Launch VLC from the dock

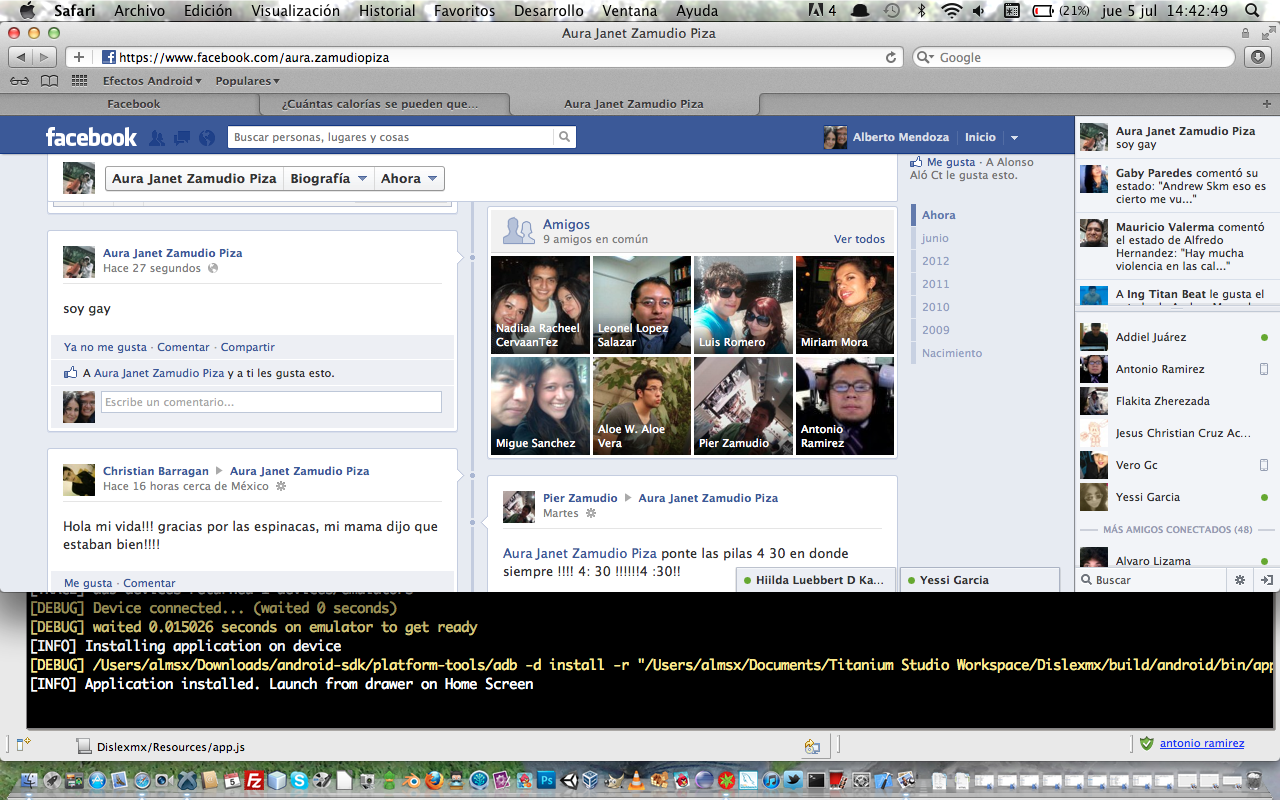coord(637,780)
